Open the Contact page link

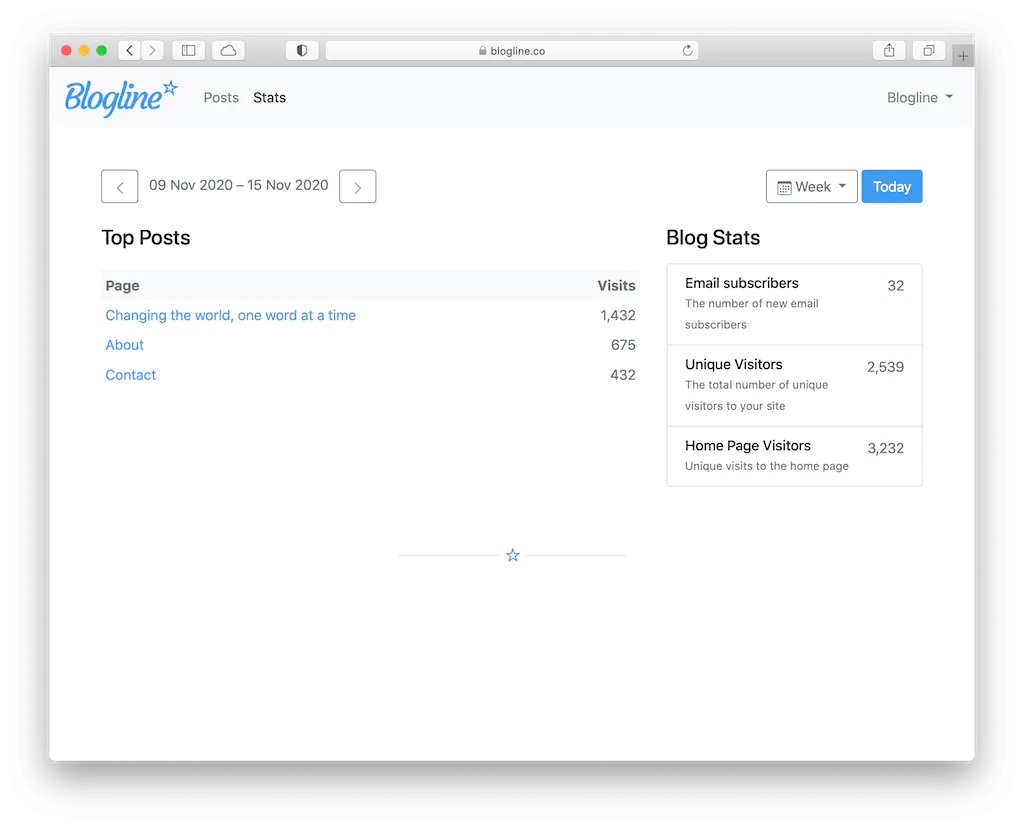pyautogui.click(x=131, y=375)
